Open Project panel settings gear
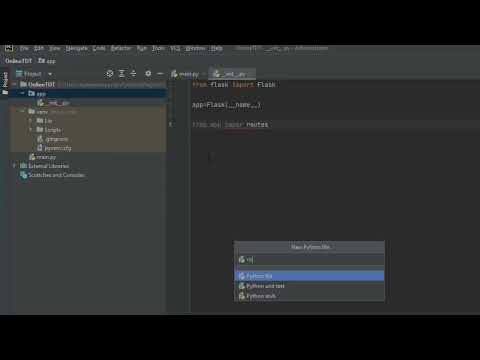The width and height of the screenshot is (480, 360). pyautogui.click(x=148, y=74)
